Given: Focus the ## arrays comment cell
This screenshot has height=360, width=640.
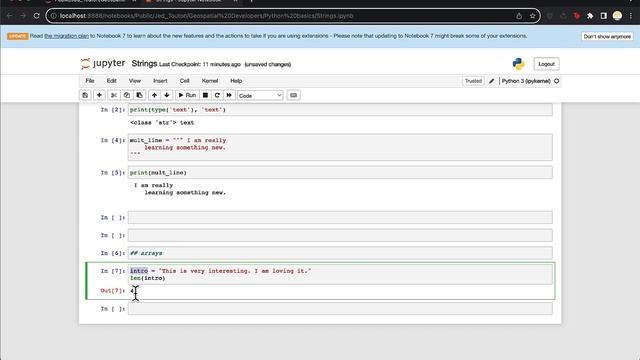Looking at the screenshot, I should coord(340,253).
